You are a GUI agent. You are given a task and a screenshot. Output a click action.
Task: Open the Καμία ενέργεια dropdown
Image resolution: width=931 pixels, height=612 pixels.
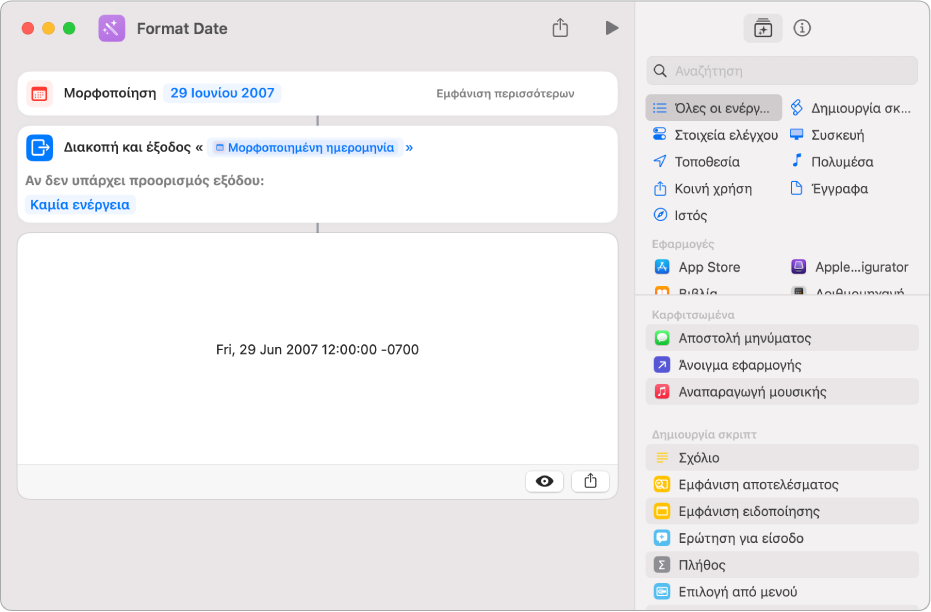80,205
